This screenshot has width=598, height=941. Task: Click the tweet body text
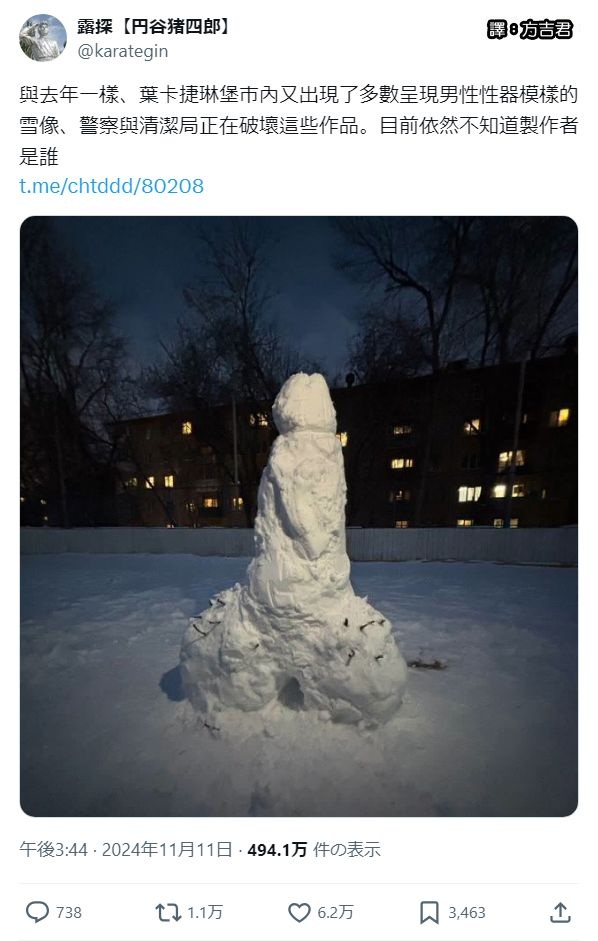(x=298, y=125)
